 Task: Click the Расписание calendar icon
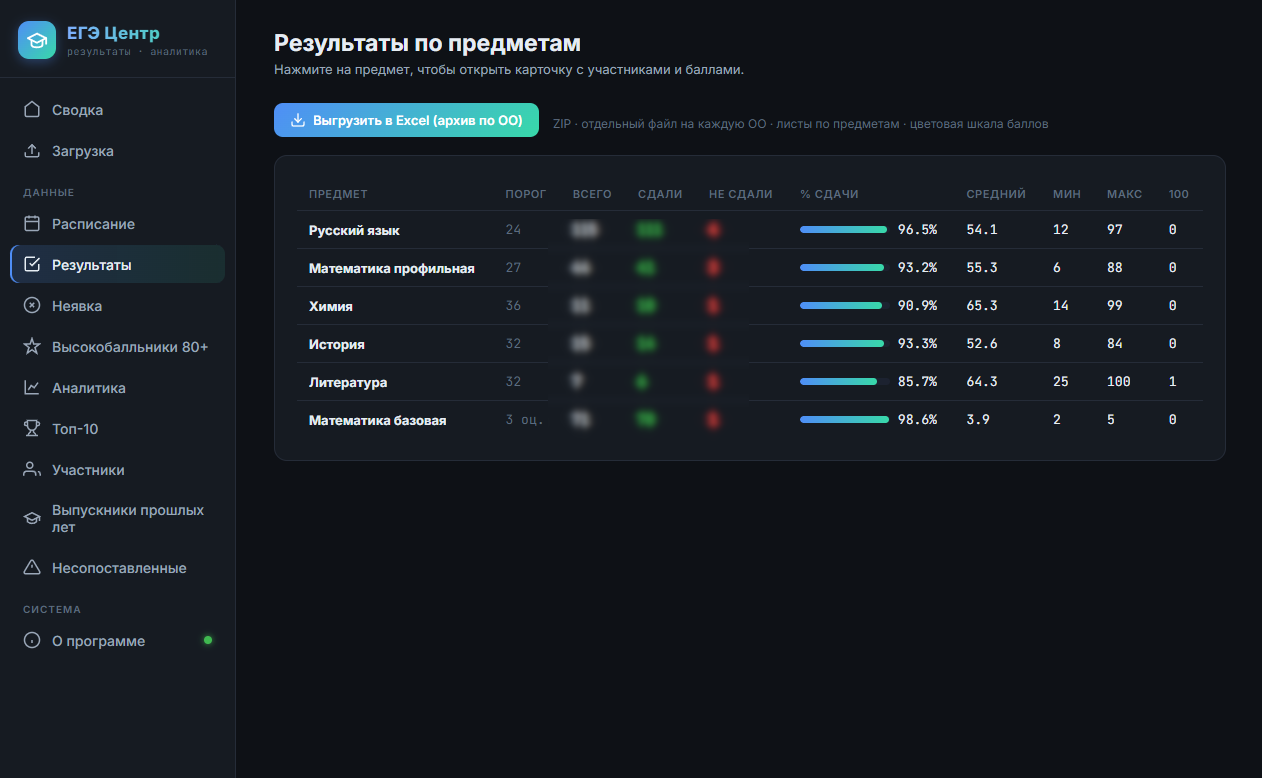32,224
